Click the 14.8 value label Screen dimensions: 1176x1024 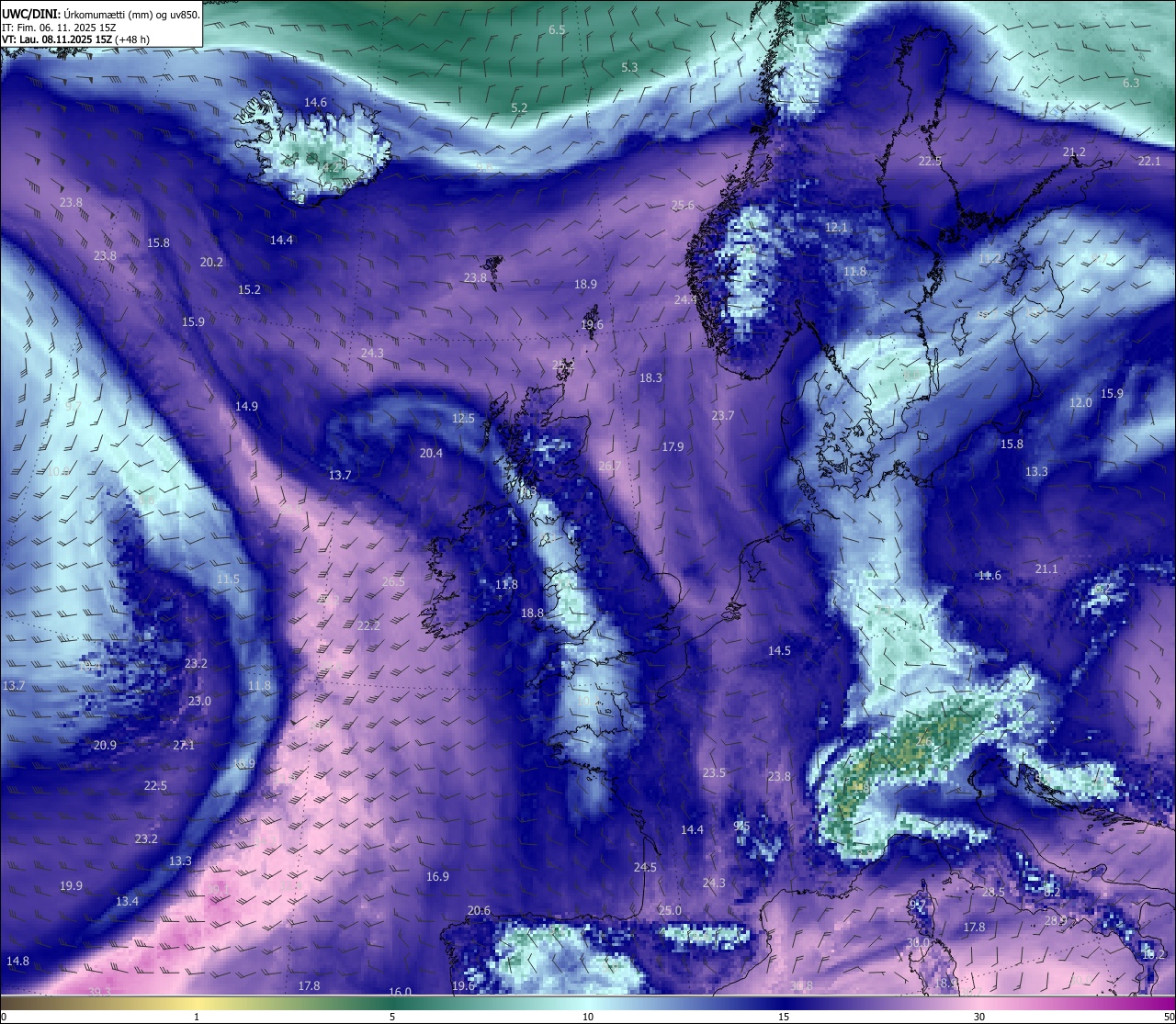pos(17,961)
